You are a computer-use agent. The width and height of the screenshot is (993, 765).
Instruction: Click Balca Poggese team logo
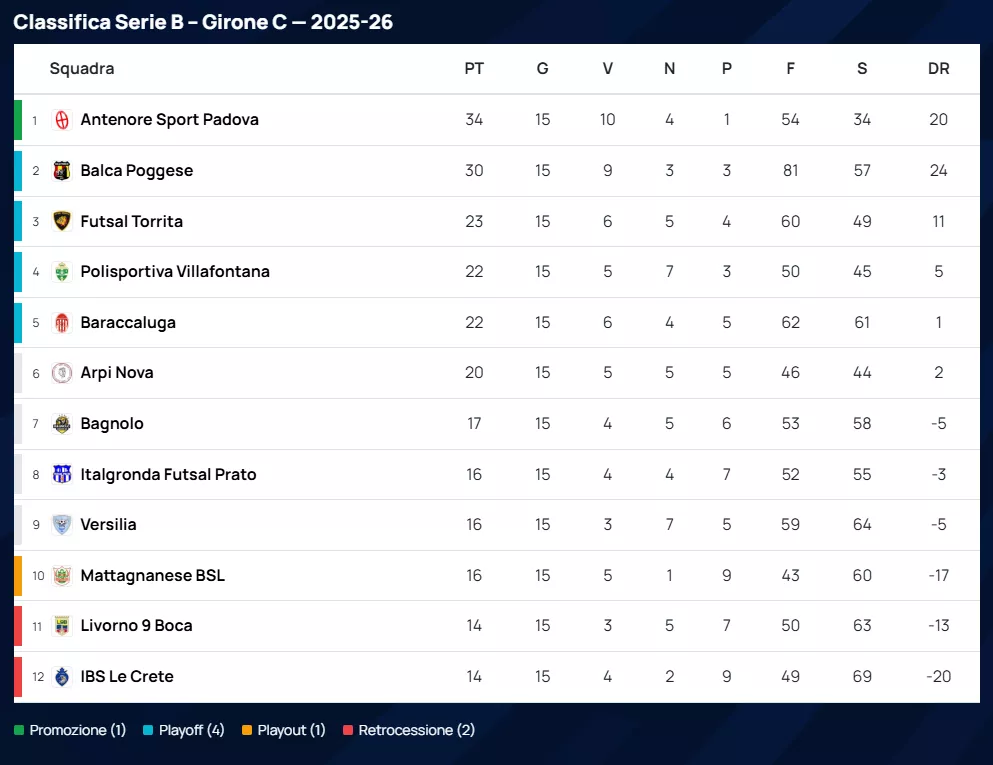[62, 171]
